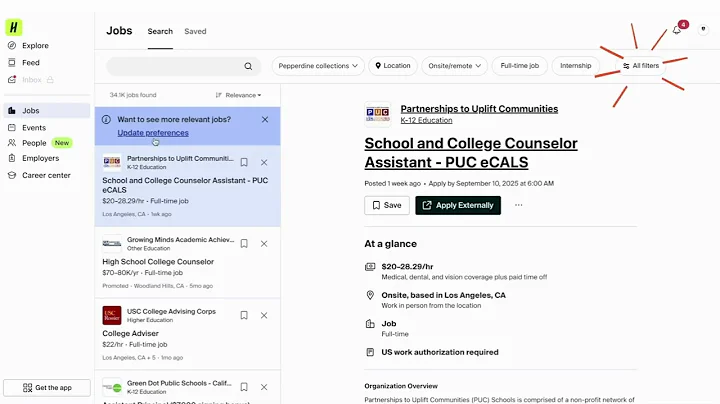
Task: Toggle the Internship filter
Action: pyautogui.click(x=575, y=66)
